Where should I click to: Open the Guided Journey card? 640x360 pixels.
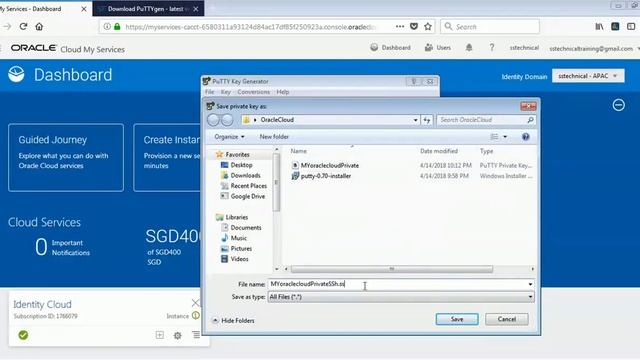[66, 158]
